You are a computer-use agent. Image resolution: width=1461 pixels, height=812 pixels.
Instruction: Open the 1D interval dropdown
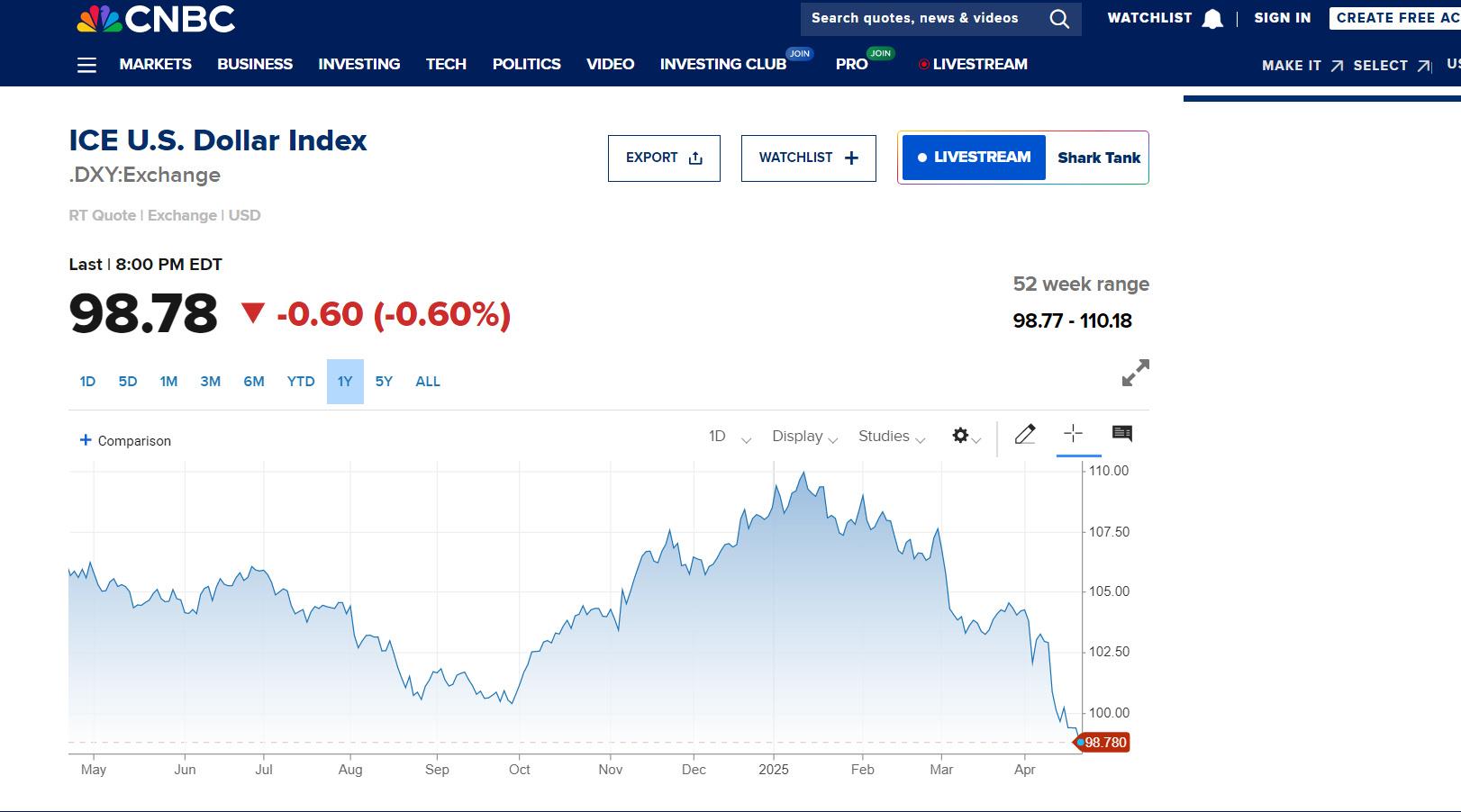(729, 437)
